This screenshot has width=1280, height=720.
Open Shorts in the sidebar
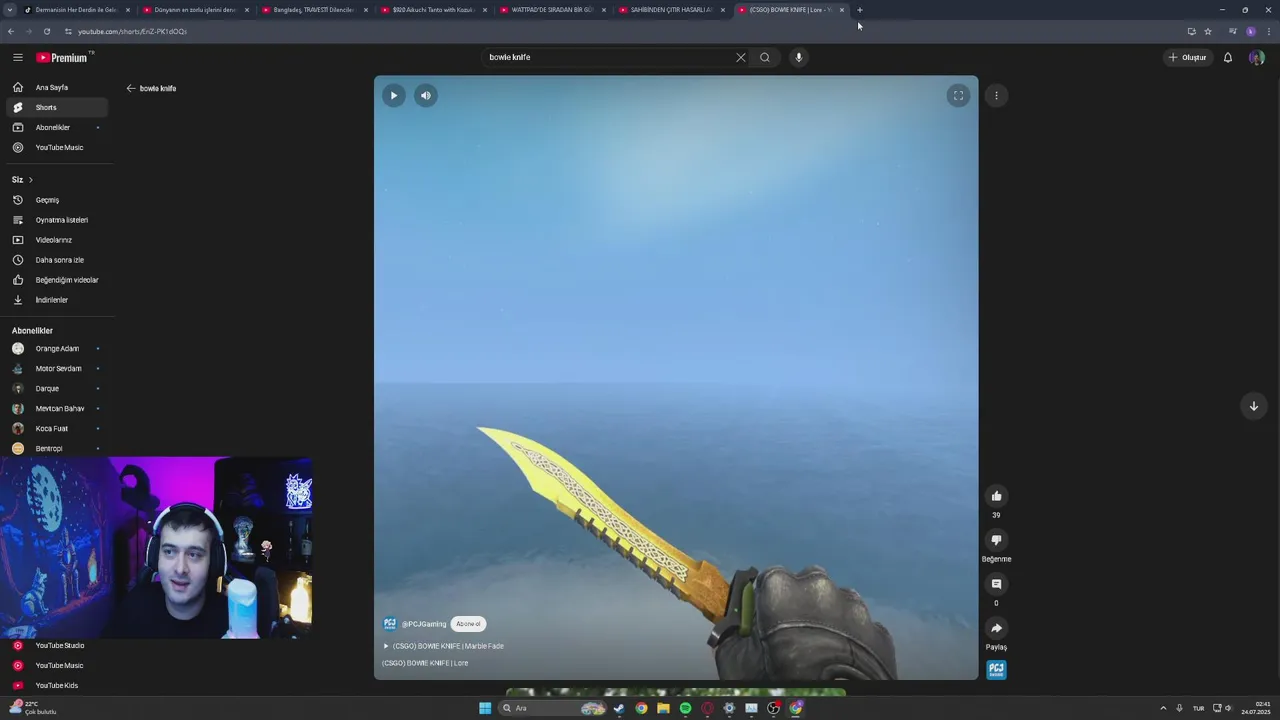coord(57,107)
